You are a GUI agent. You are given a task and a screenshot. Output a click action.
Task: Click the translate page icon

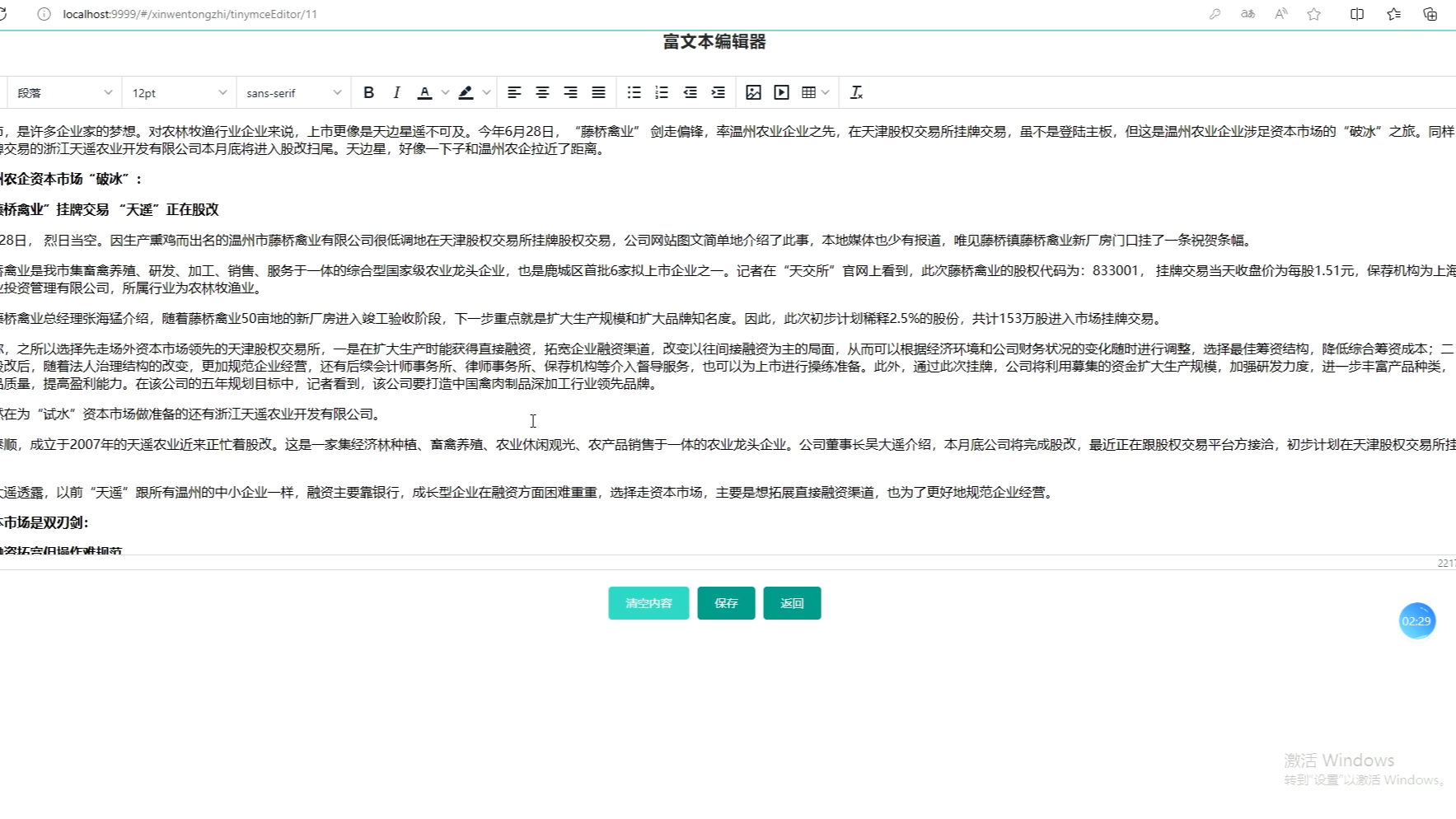pos(1248,14)
